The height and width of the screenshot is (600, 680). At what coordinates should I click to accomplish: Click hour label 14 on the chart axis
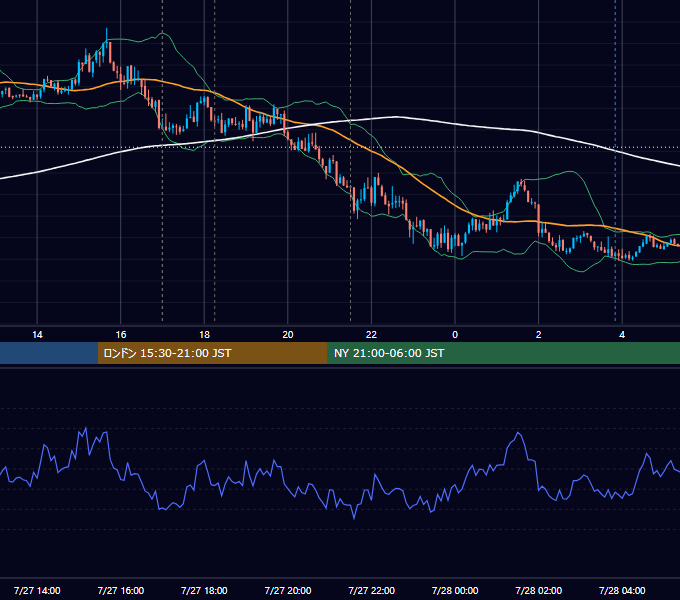37,335
